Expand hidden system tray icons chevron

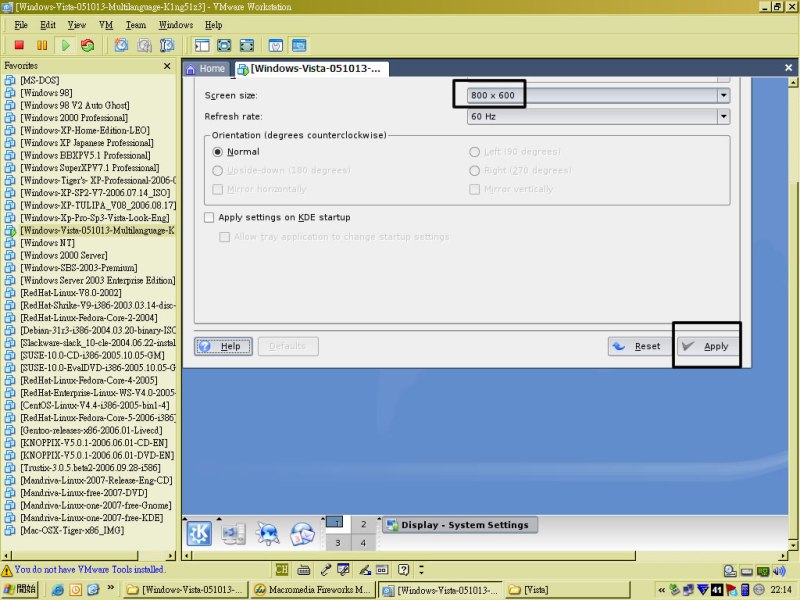pyautogui.click(x=662, y=590)
